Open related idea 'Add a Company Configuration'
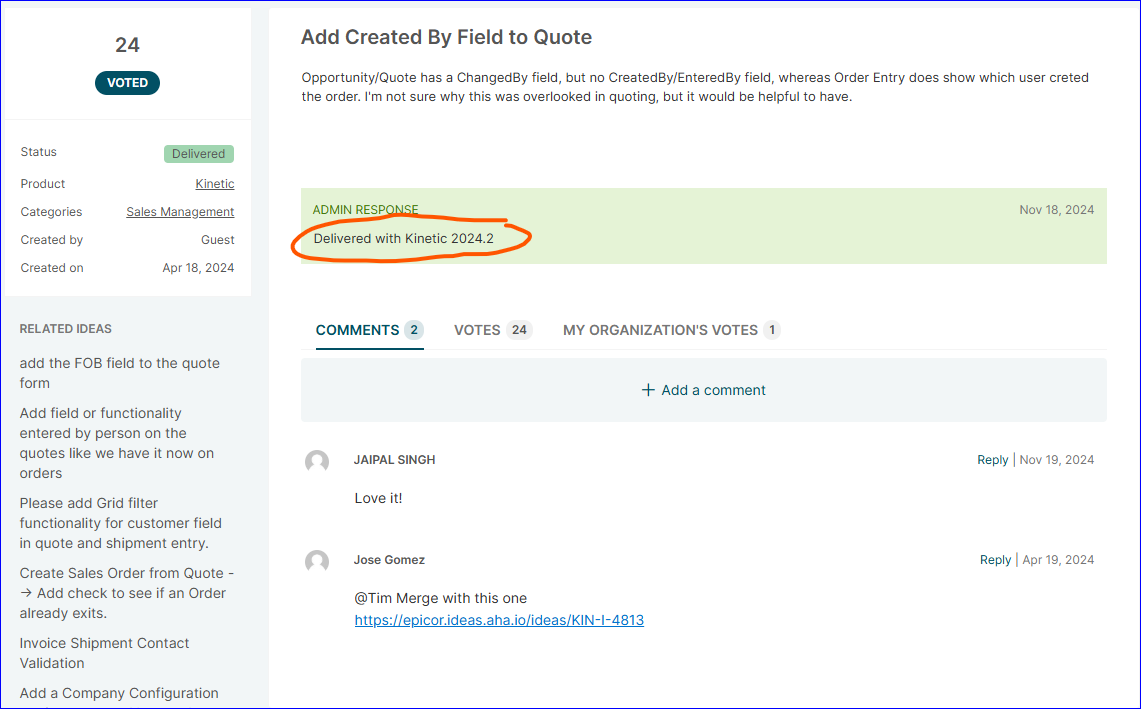The height and width of the screenshot is (709, 1141). [x=119, y=693]
